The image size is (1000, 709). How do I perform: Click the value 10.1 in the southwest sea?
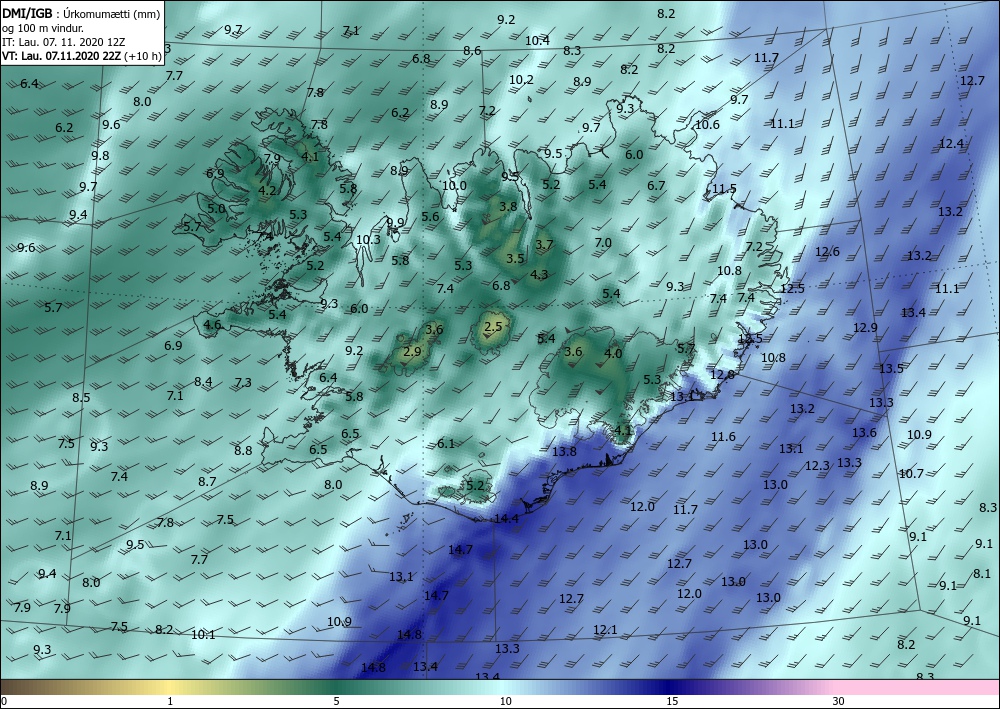point(203,634)
